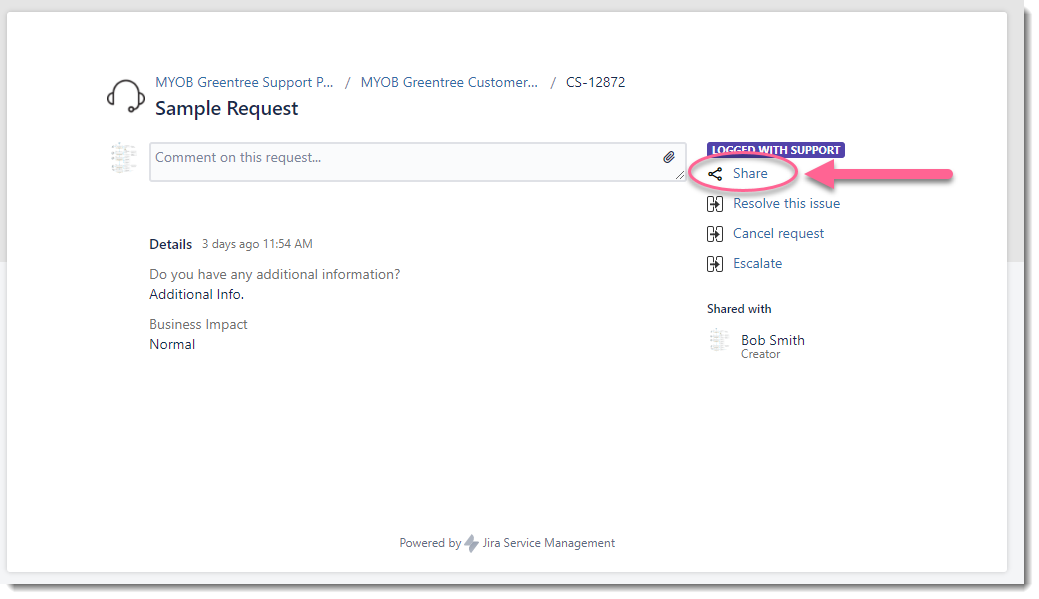Attach a file using the paperclip icon
Screen dimensions: 1039x599
(669, 157)
